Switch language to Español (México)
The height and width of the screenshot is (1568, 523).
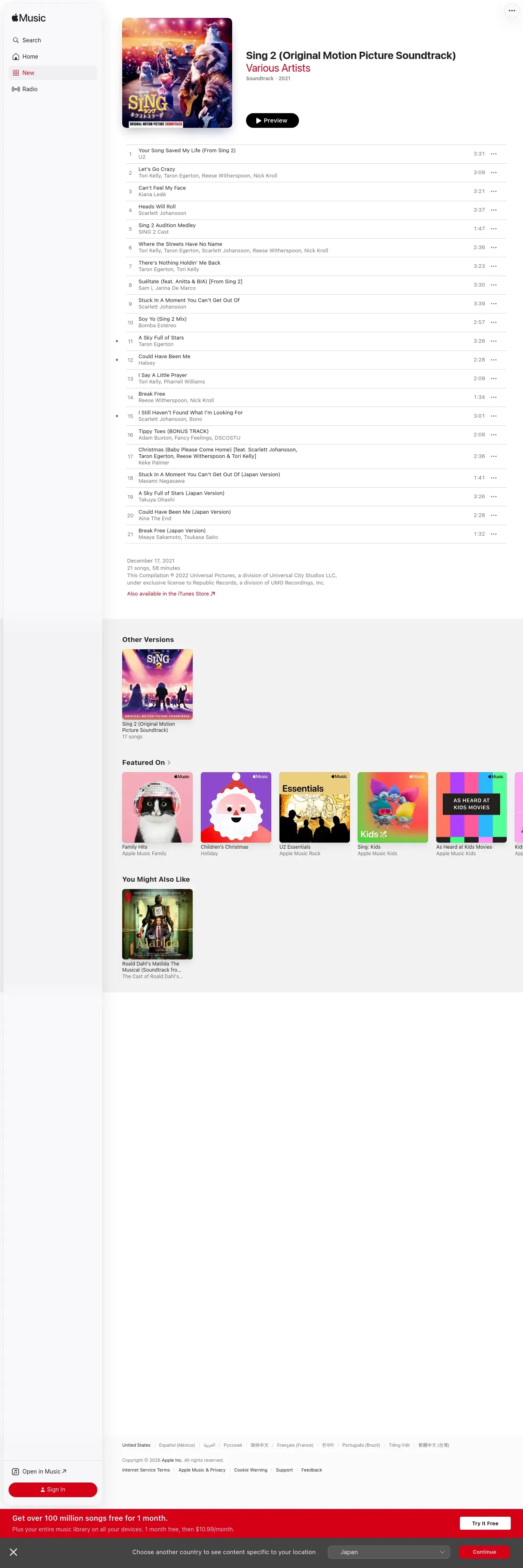[177, 1445]
